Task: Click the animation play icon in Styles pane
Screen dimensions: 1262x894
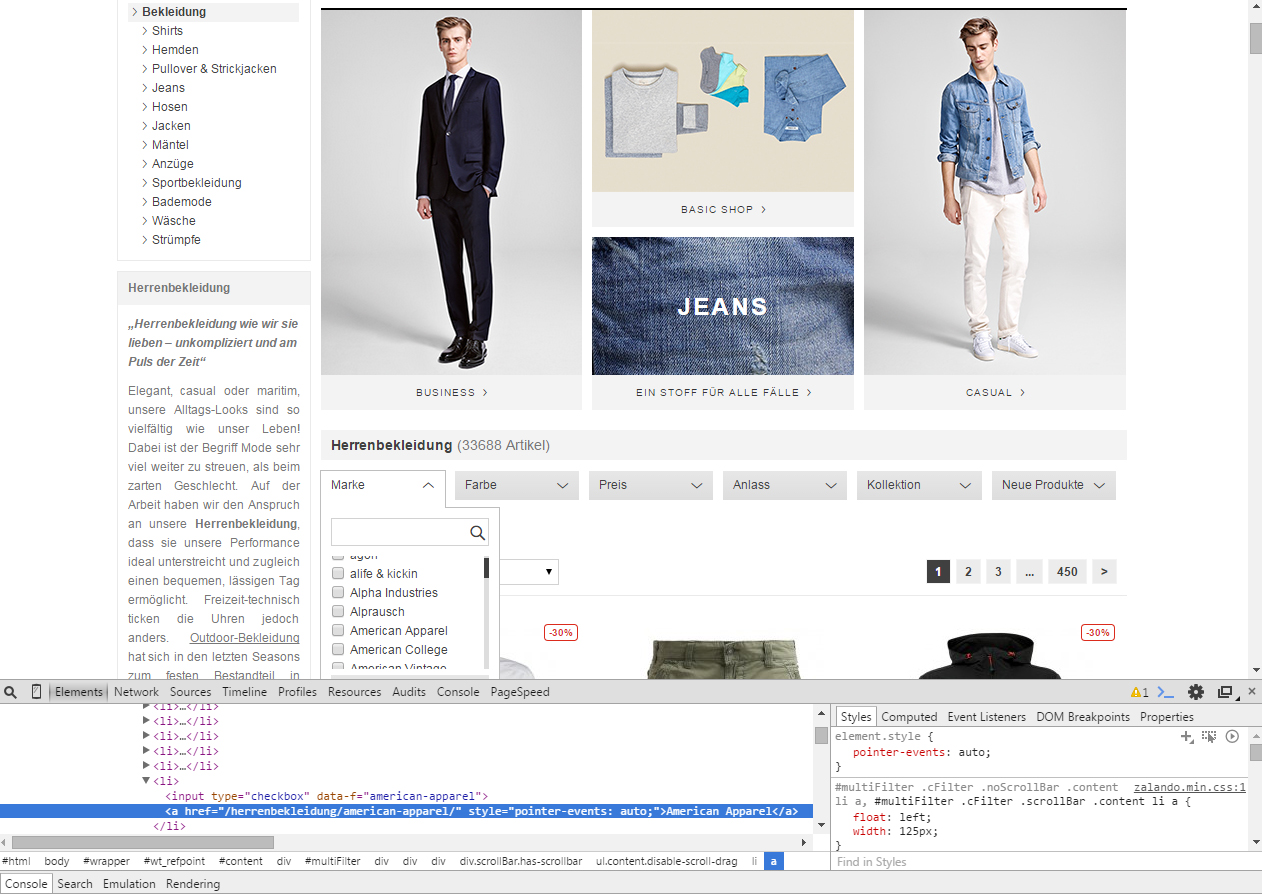Action: (1232, 736)
